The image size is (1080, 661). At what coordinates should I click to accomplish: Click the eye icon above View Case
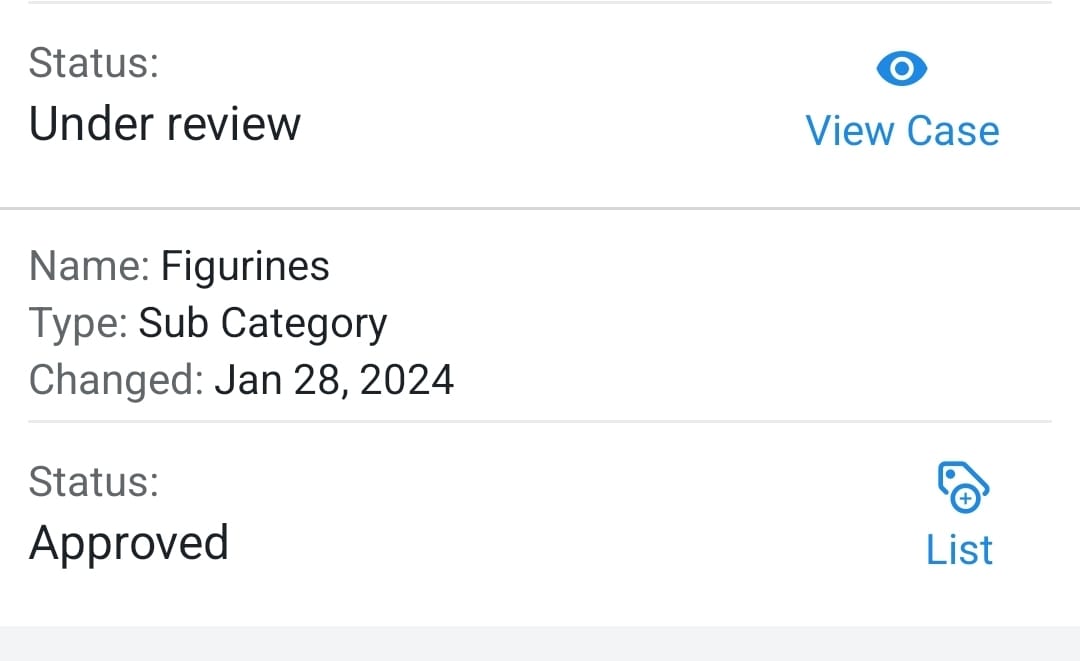tap(902, 68)
